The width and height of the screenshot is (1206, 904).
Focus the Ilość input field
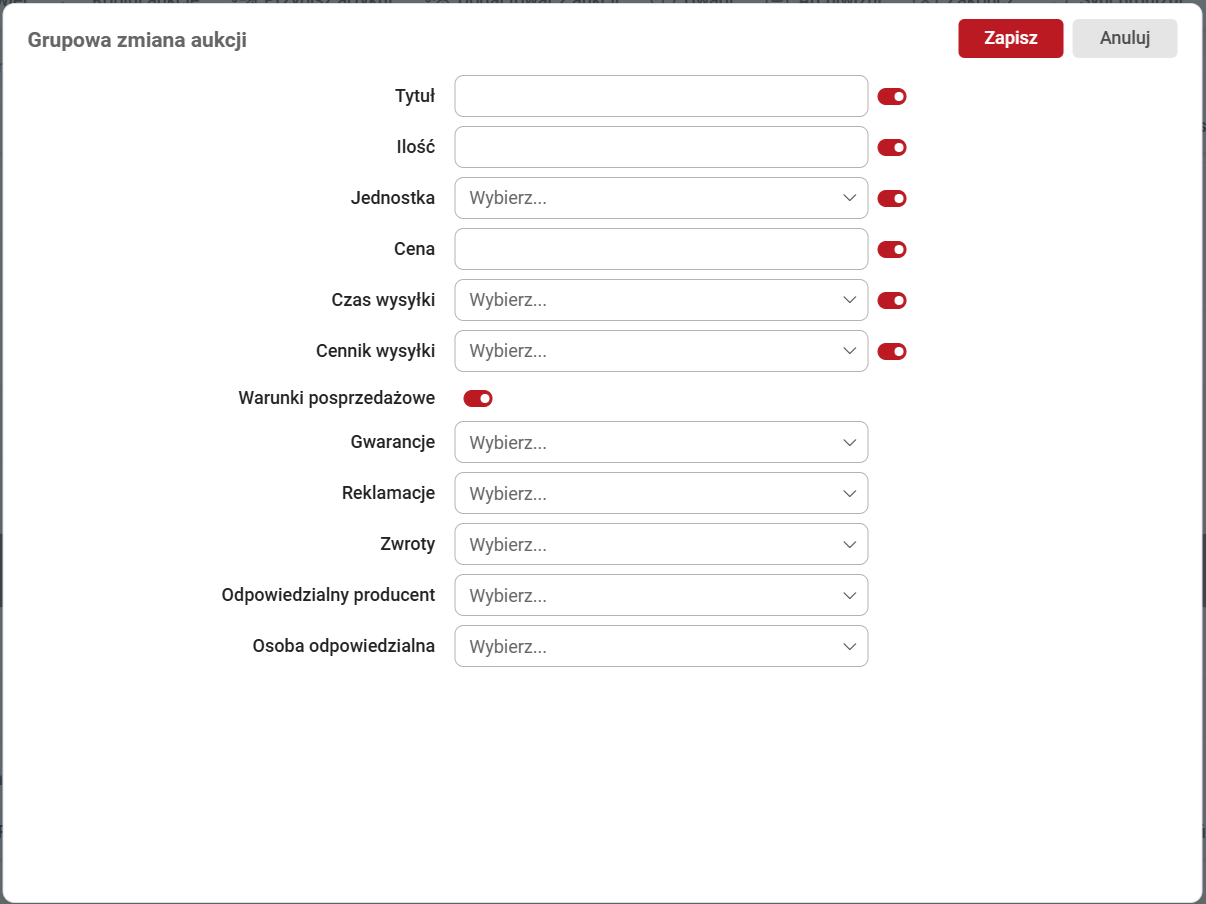tap(660, 148)
